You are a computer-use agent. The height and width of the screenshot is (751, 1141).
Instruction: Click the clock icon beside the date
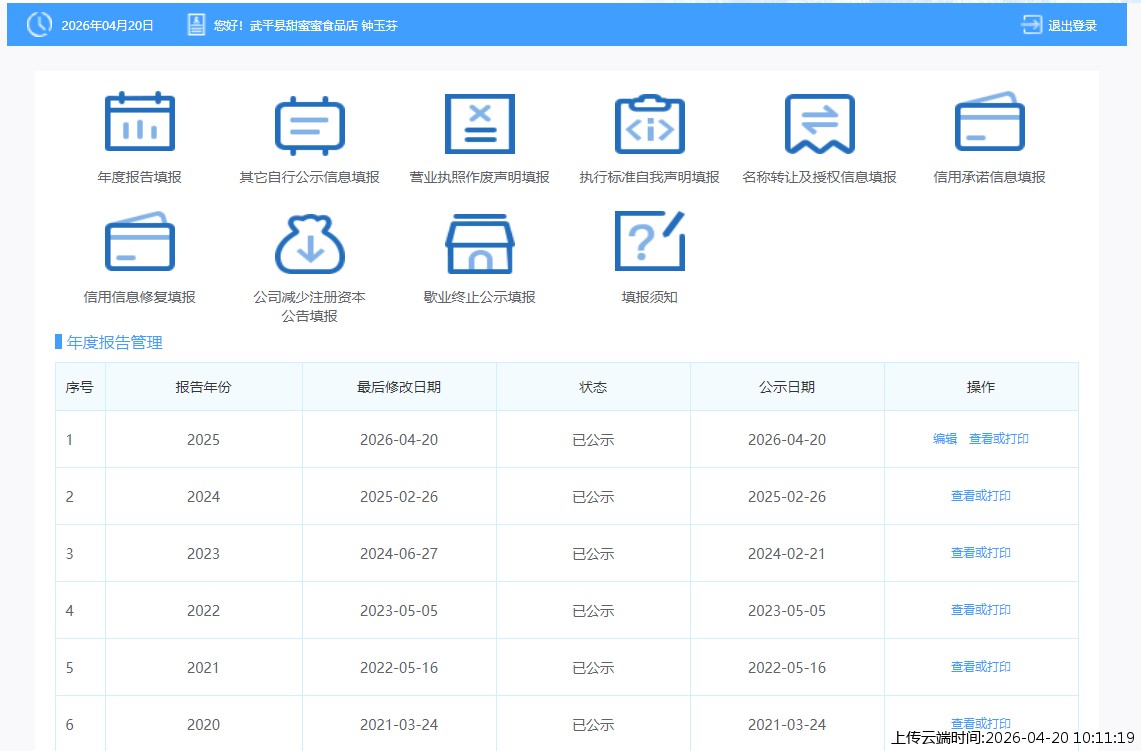pos(39,25)
